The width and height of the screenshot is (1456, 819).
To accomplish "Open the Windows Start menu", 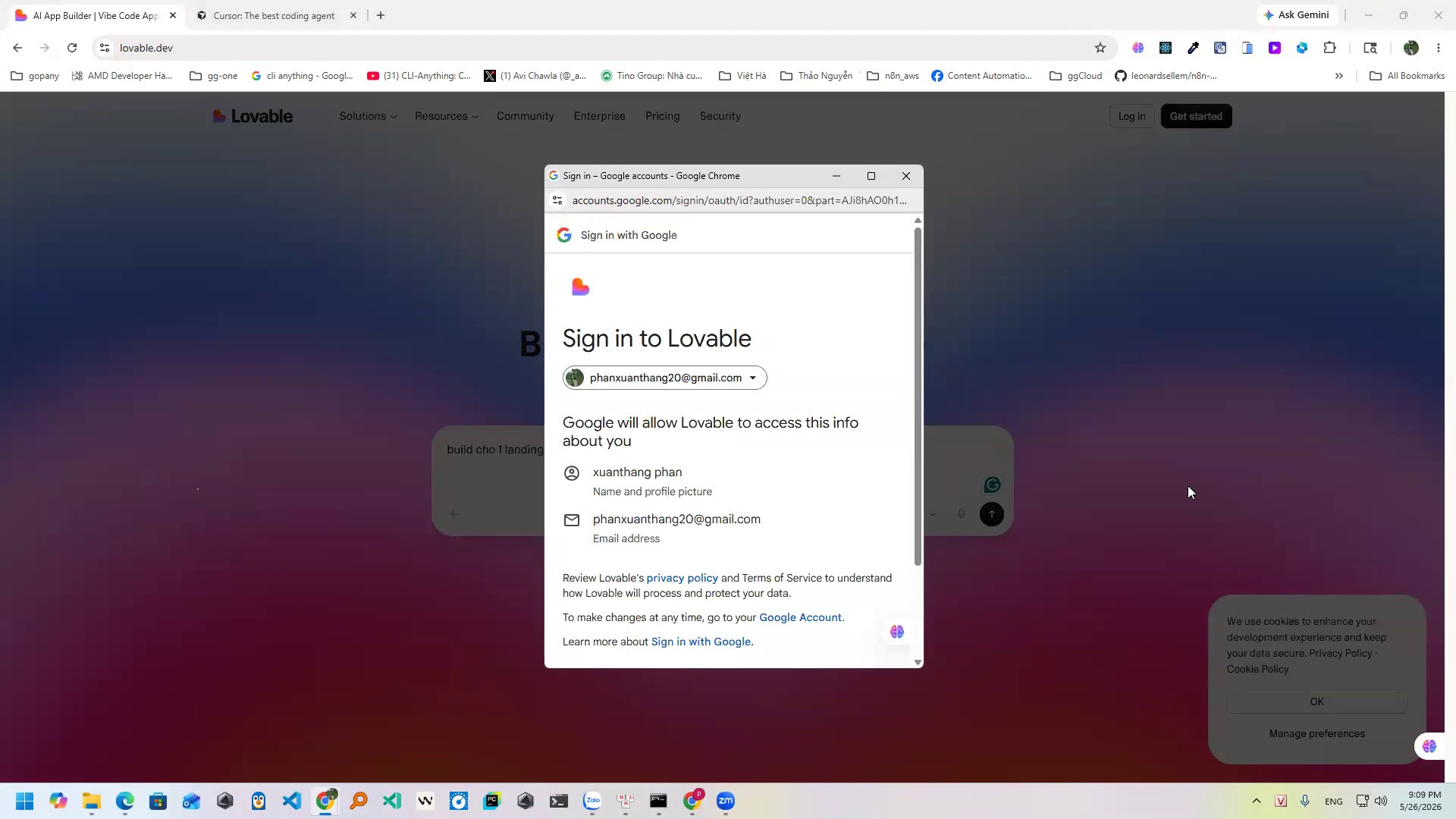I will tap(24, 801).
